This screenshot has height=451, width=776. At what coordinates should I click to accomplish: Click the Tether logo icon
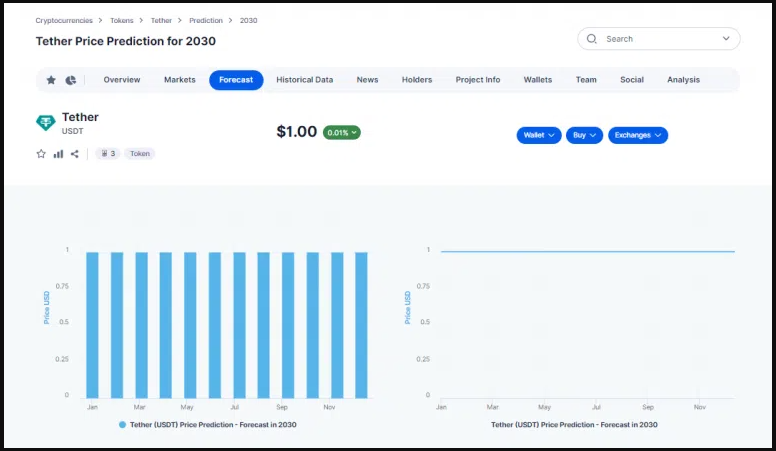pyautogui.click(x=46, y=122)
